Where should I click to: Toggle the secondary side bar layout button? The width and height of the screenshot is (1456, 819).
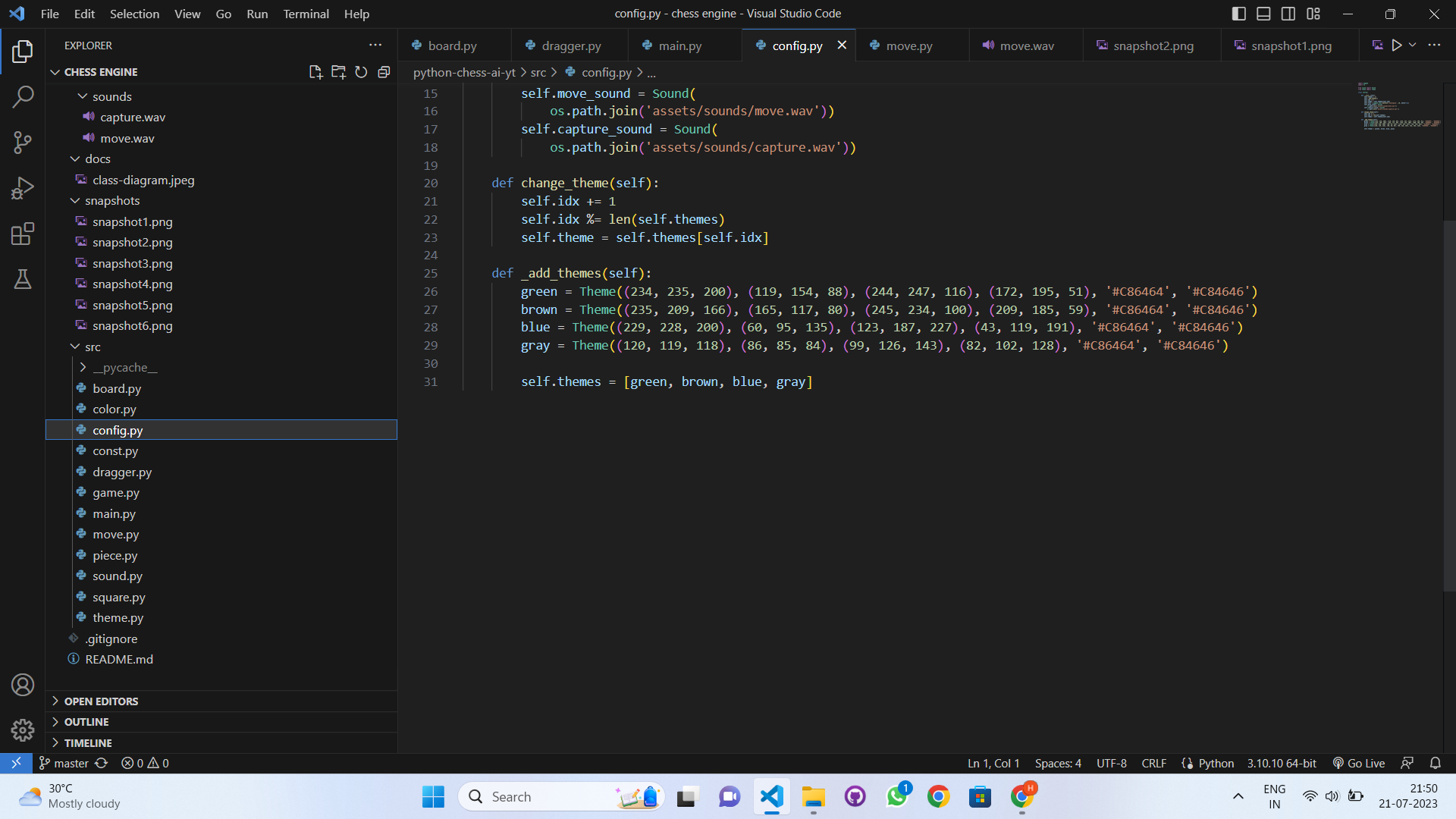(x=1288, y=14)
